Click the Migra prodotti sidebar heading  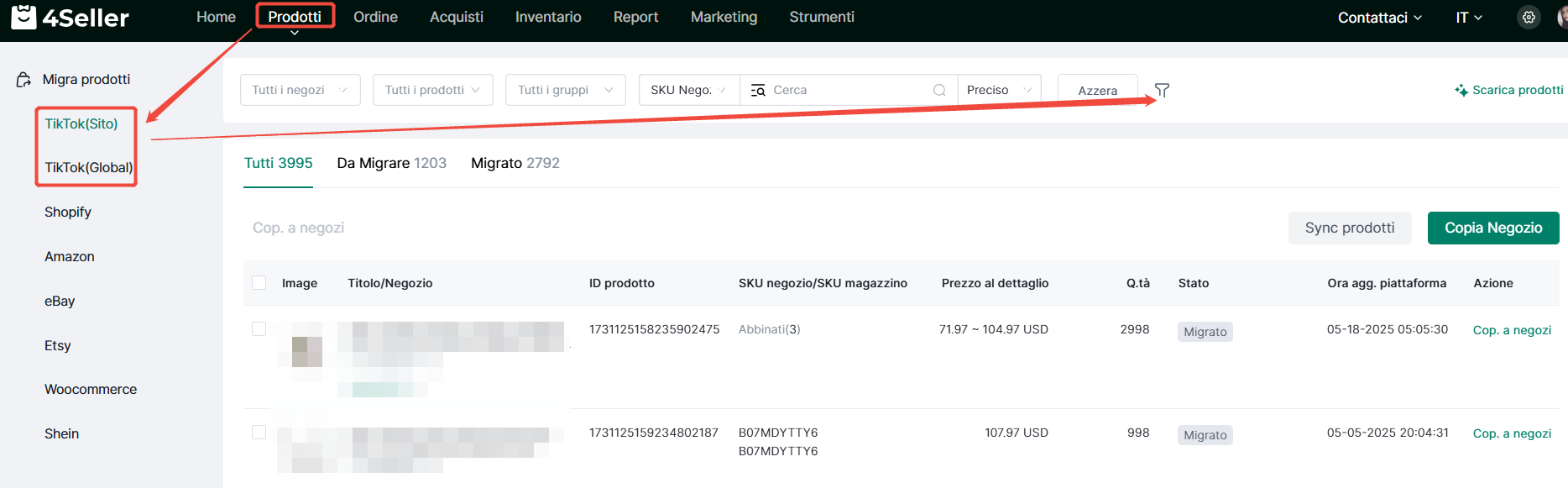(86, 79)
